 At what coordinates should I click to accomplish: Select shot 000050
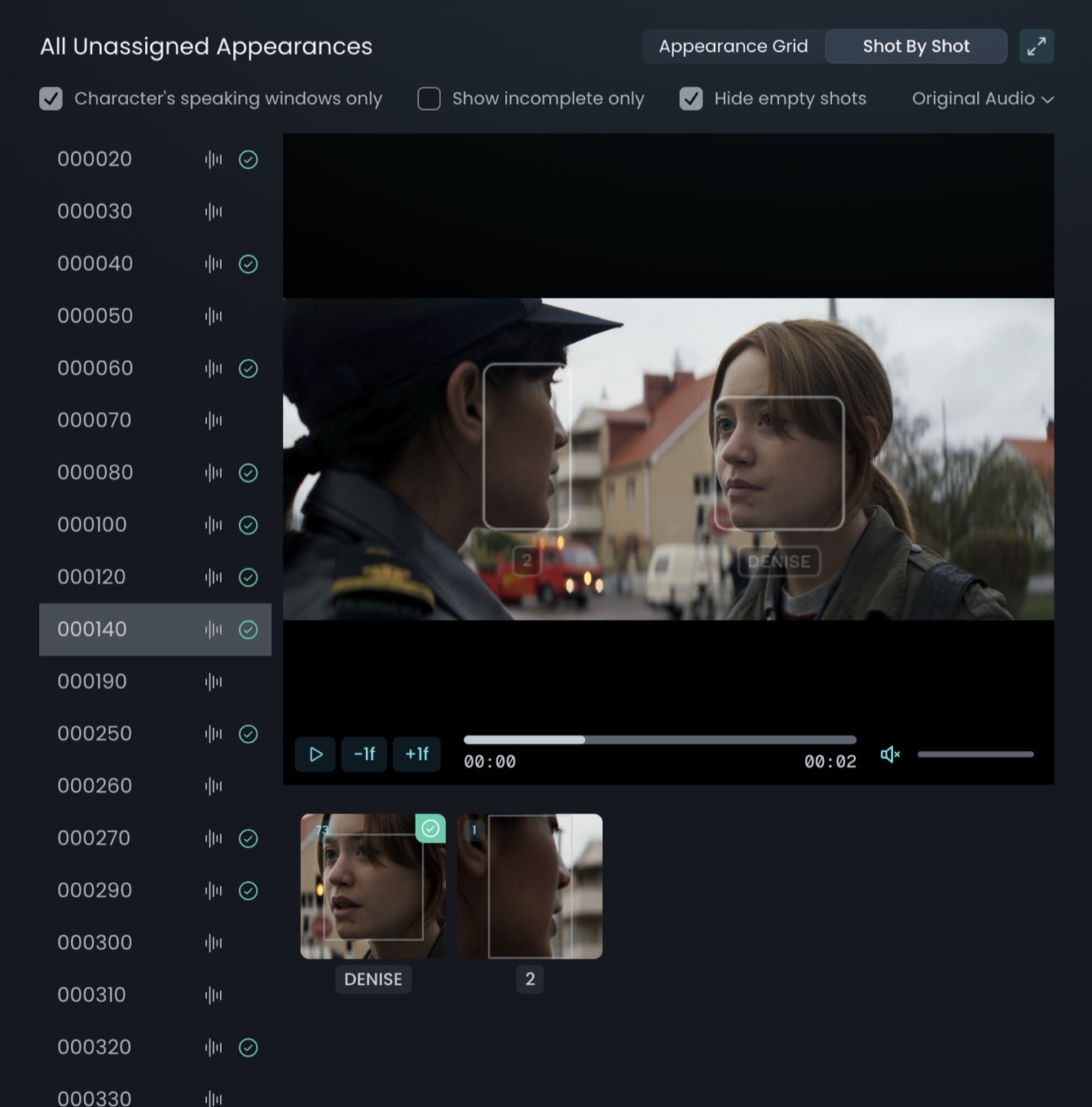pos(155,315)
